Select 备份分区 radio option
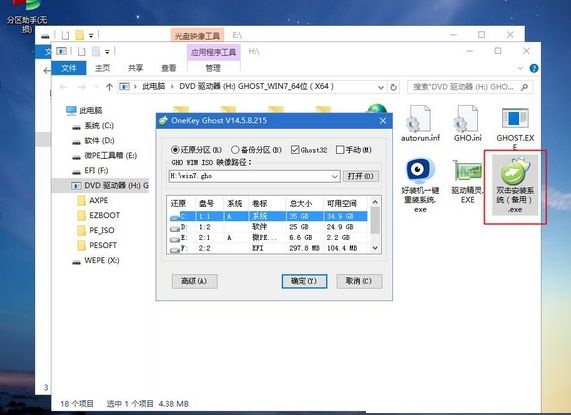The width and height of the screenshot is (571, 415). point(256,150)
